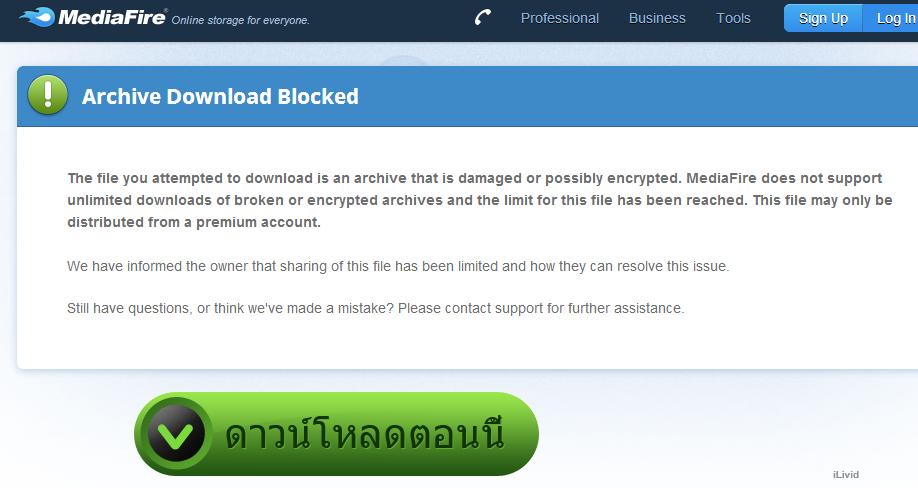918x488 pixels.
Task: Click the black circle green chevron icon
Action: pos(176,434)
